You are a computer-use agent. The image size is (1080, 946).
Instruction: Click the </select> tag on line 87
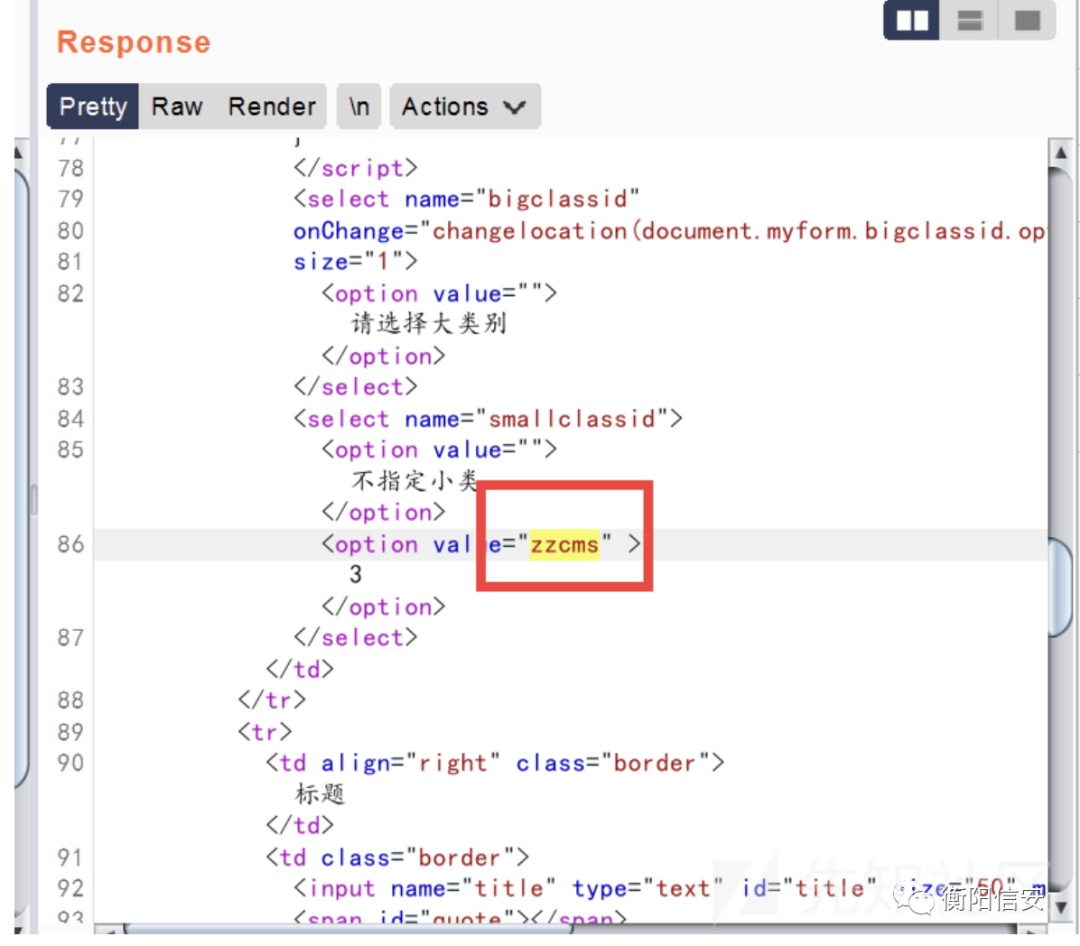click(355, 638)
